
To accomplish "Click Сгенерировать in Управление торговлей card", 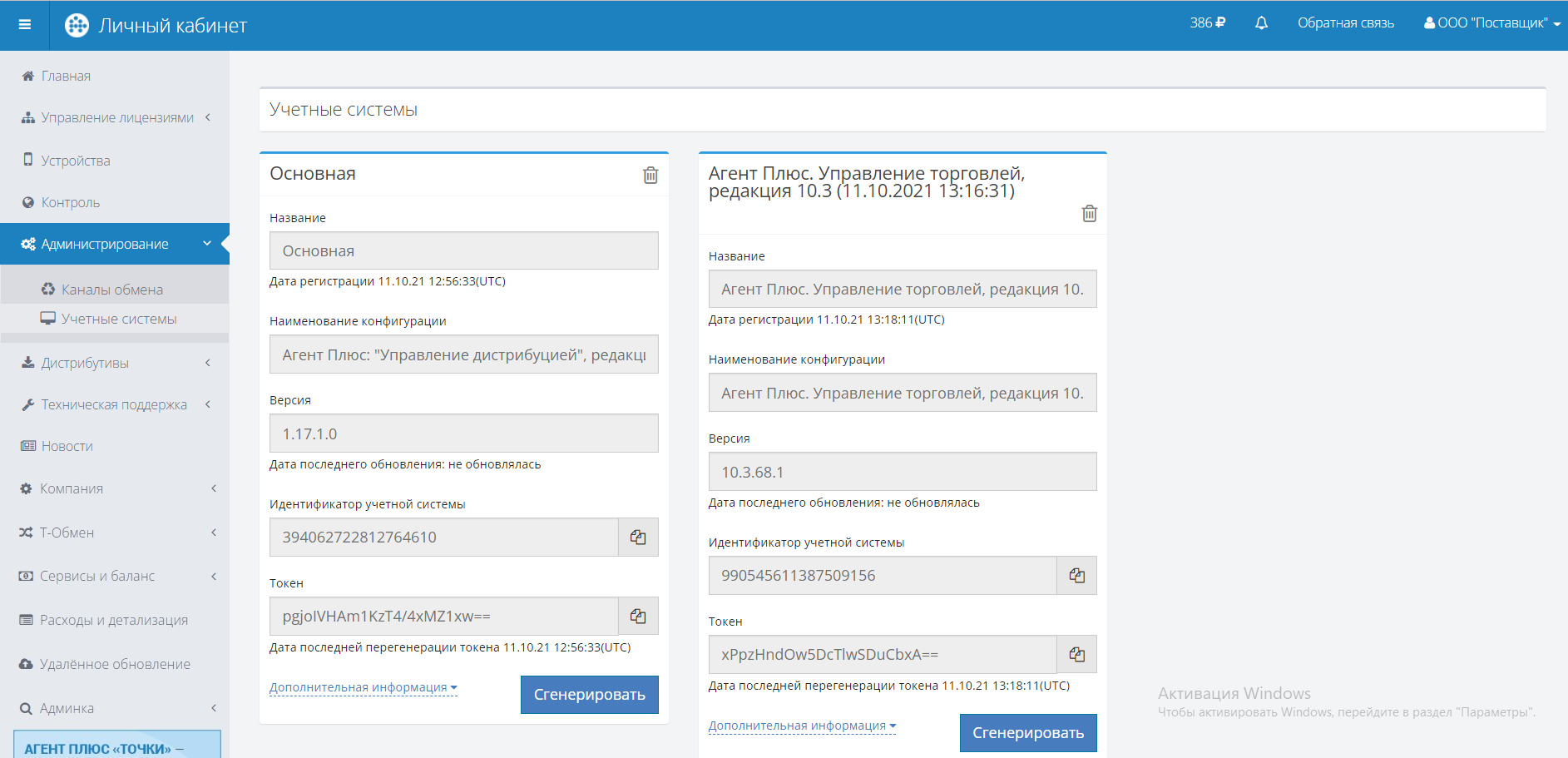I will (1028, 733).
